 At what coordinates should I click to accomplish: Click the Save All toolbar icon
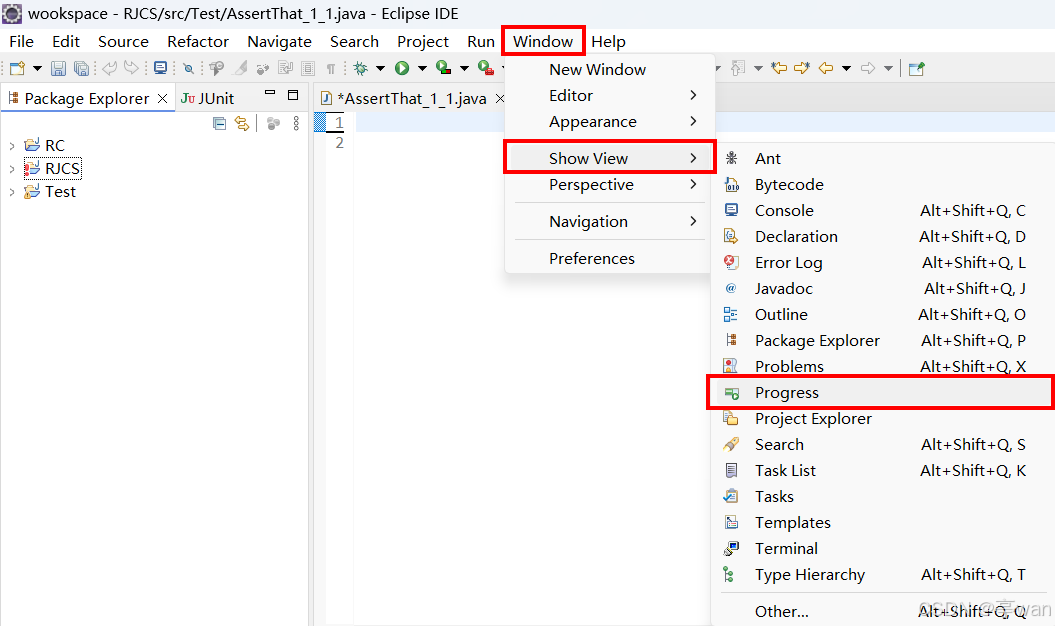(81, 68)
